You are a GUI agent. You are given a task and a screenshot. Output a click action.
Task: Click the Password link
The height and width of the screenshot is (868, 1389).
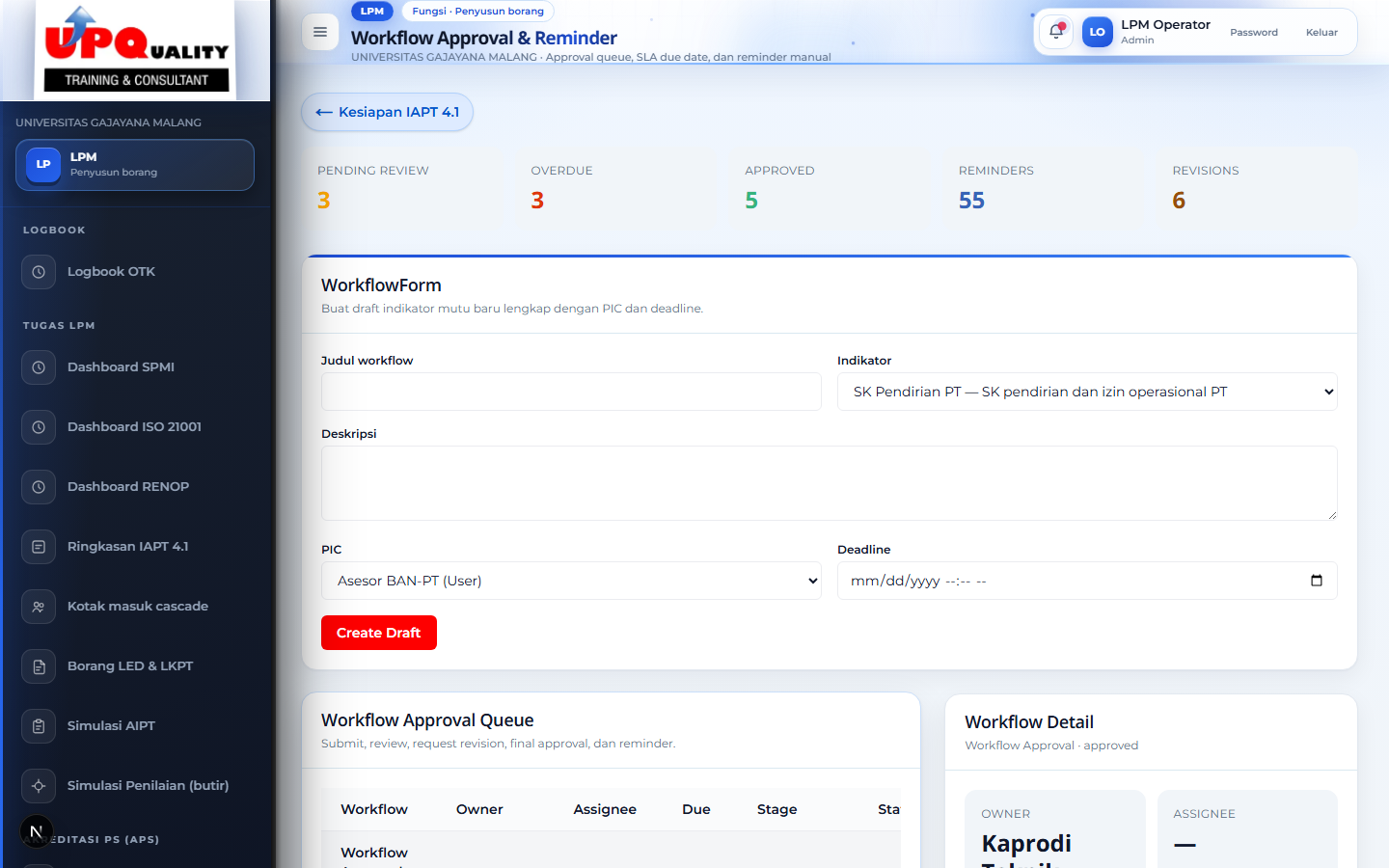click(1254, 32)
